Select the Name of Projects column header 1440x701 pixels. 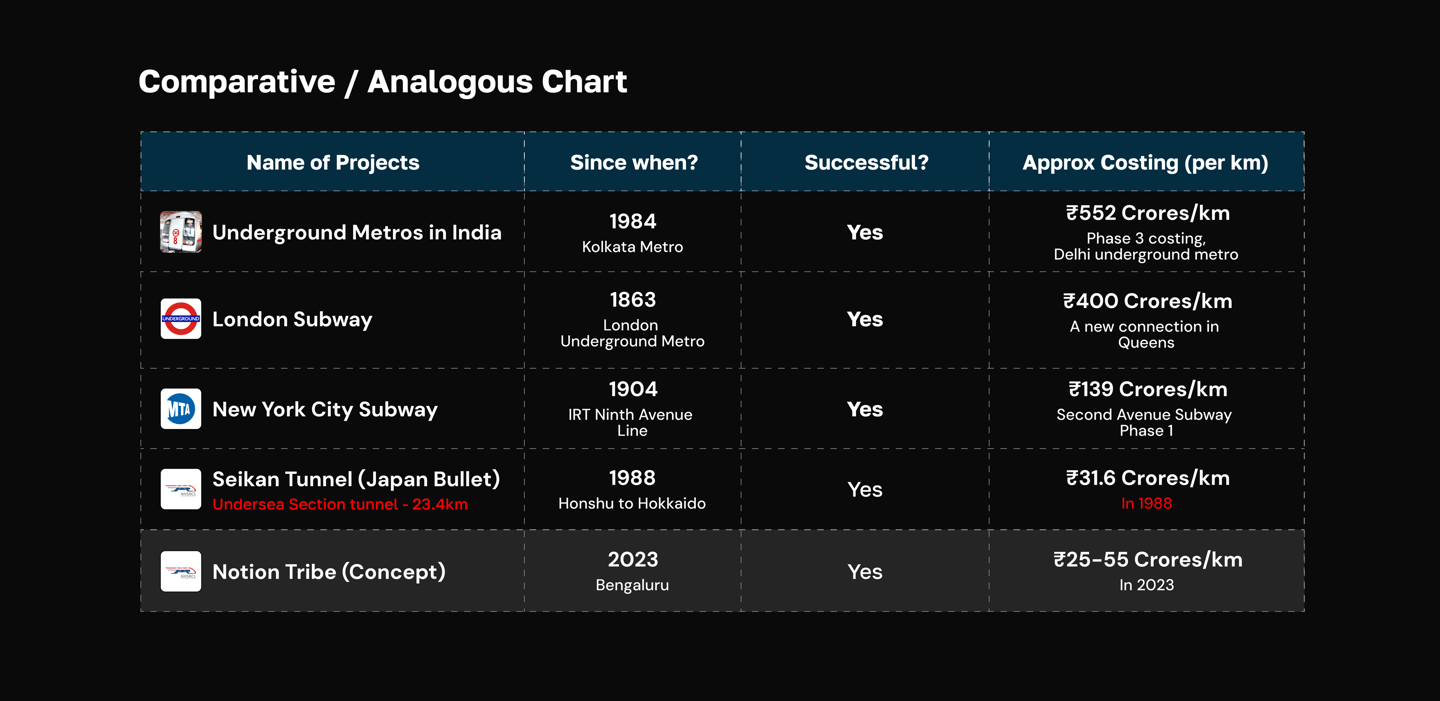[x=333, y=162]
